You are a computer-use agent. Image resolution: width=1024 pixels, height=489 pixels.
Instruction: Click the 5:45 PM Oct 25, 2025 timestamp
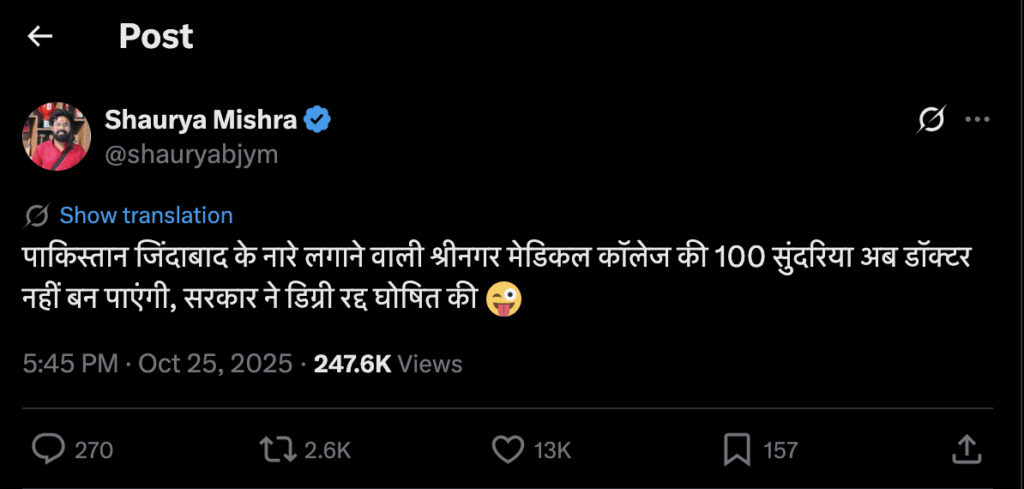(x=158, y=363)
